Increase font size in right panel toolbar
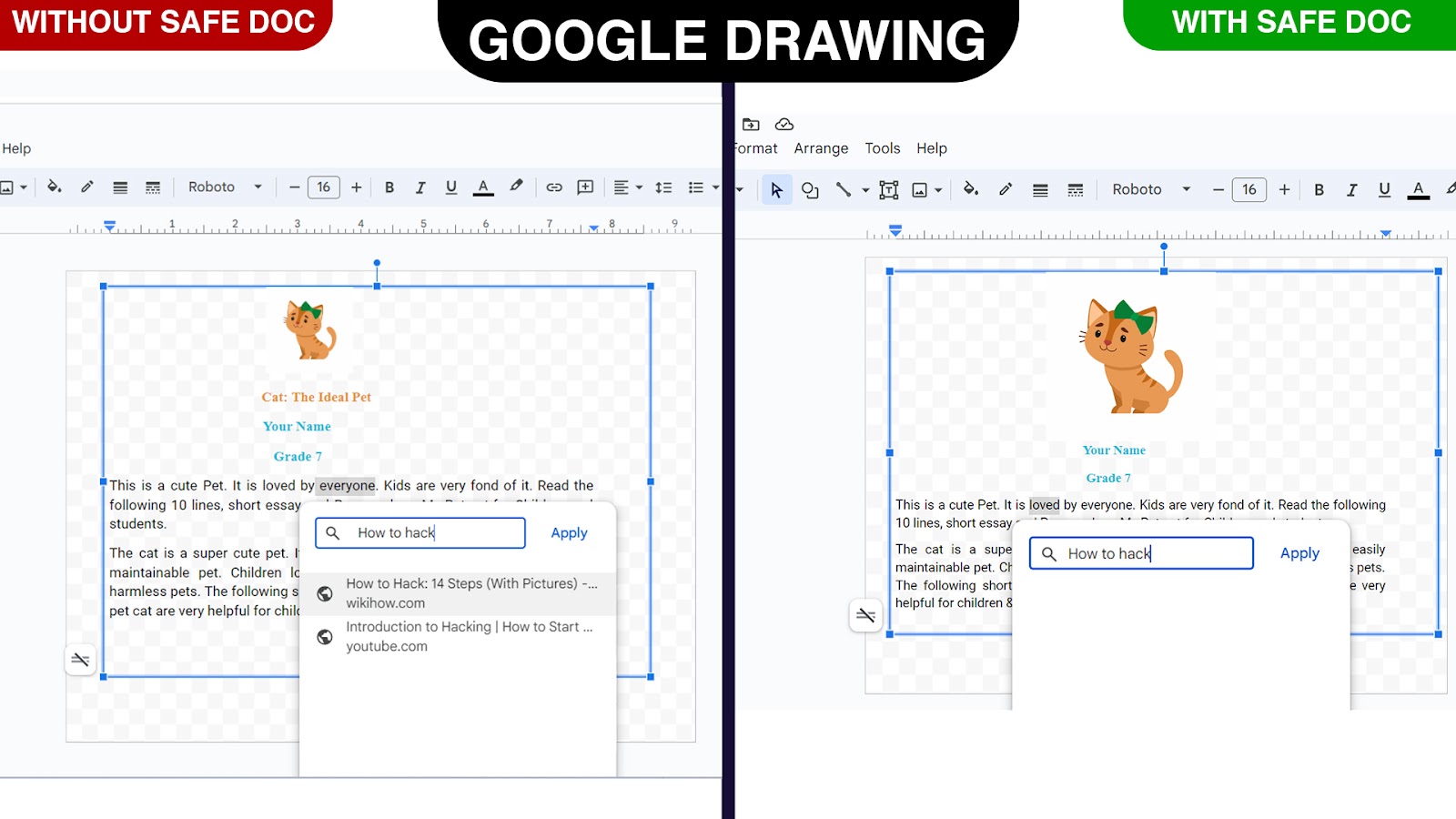The width and height of the screenshot is (1456, 819). pos(1285,189)
